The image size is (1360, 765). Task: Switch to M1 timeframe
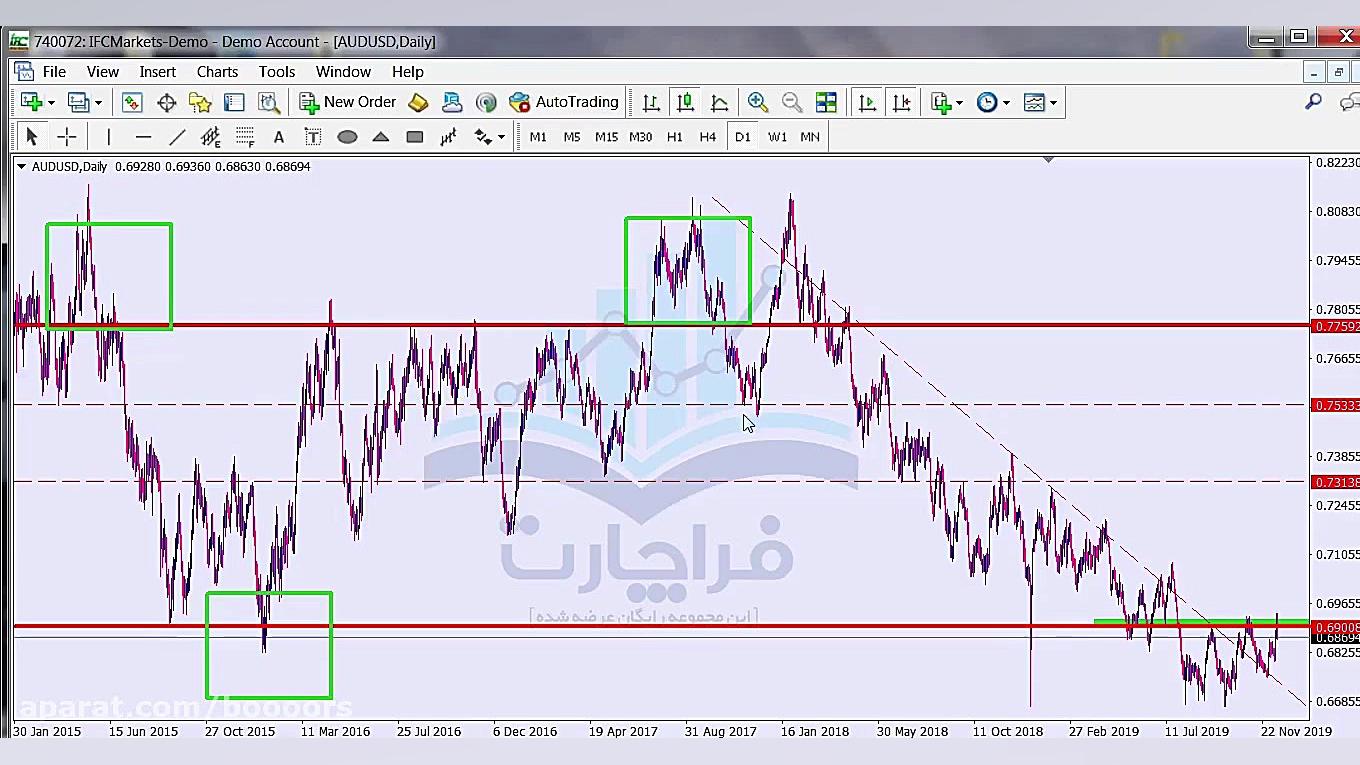coord(538,137)
